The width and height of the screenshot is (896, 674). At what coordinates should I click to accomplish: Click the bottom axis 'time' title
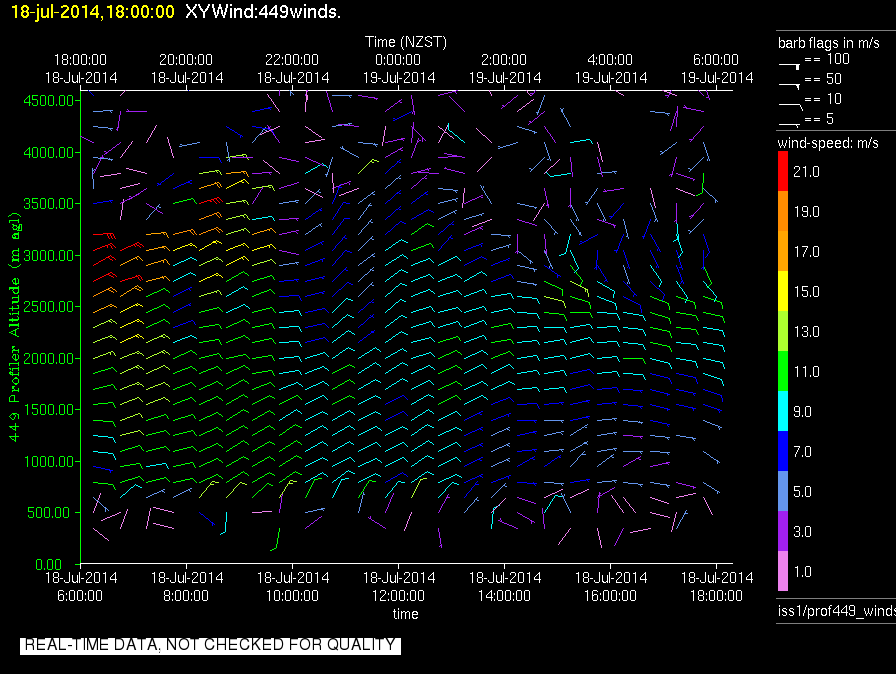(x=405, y=614)
